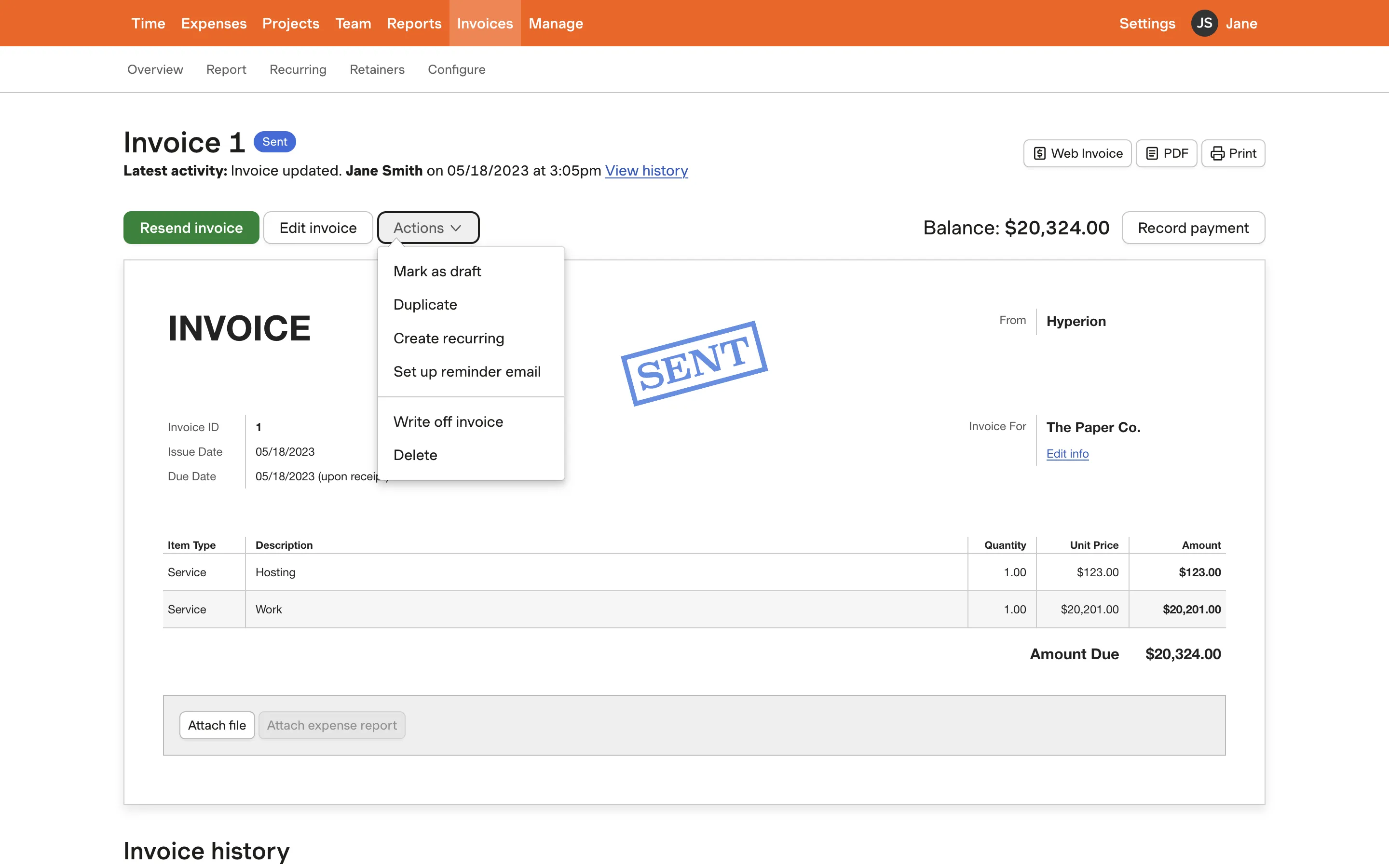The width and height of the screenshot is (1389, 868).
Task: Open the Recurring invoices tab
Action: (298, 69)
